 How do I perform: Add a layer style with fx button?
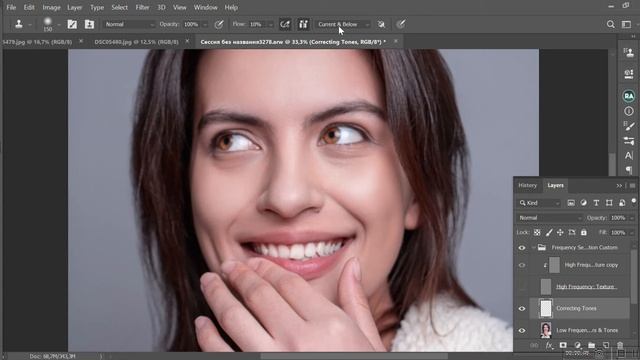point(549,346)
